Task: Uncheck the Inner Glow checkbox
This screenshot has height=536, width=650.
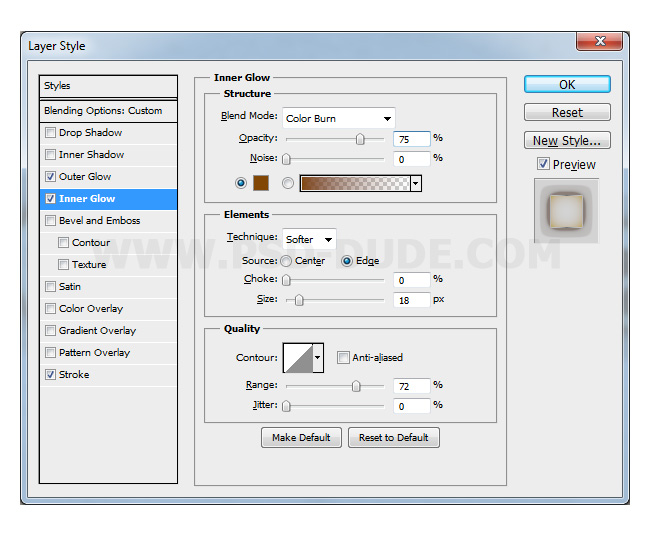Action: point(50,199)
